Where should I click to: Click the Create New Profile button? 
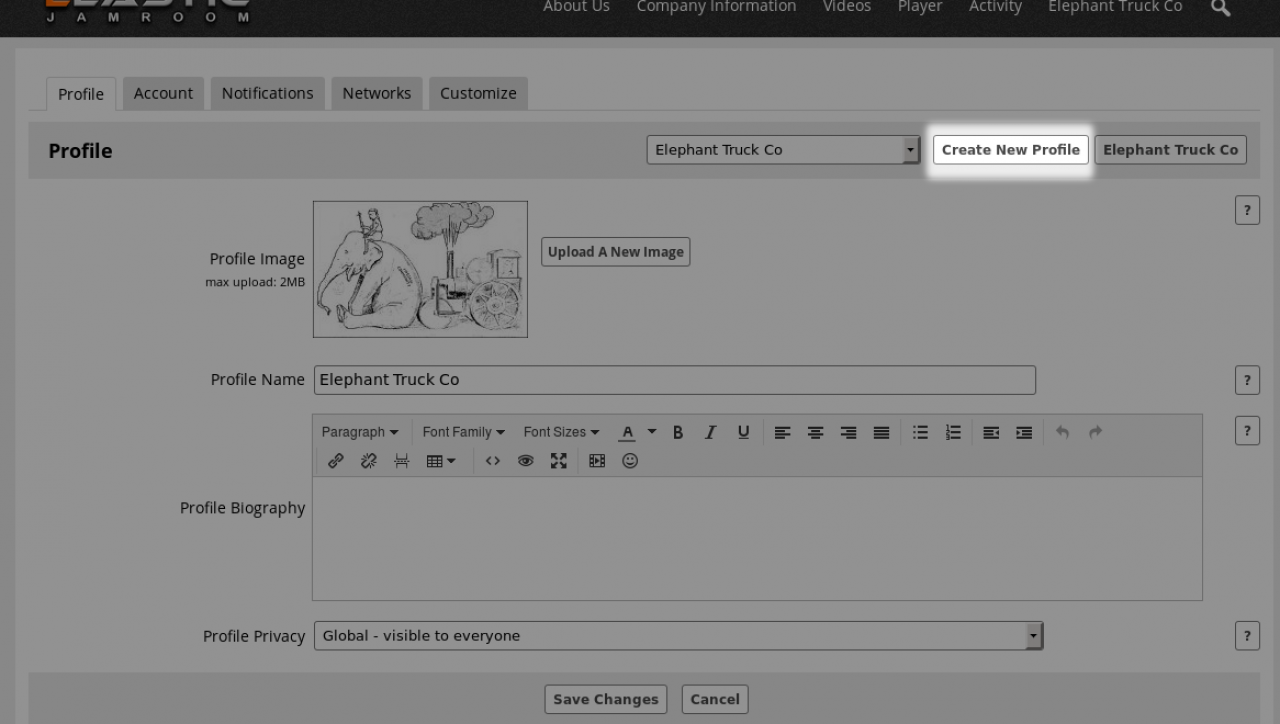point(1010,150)
